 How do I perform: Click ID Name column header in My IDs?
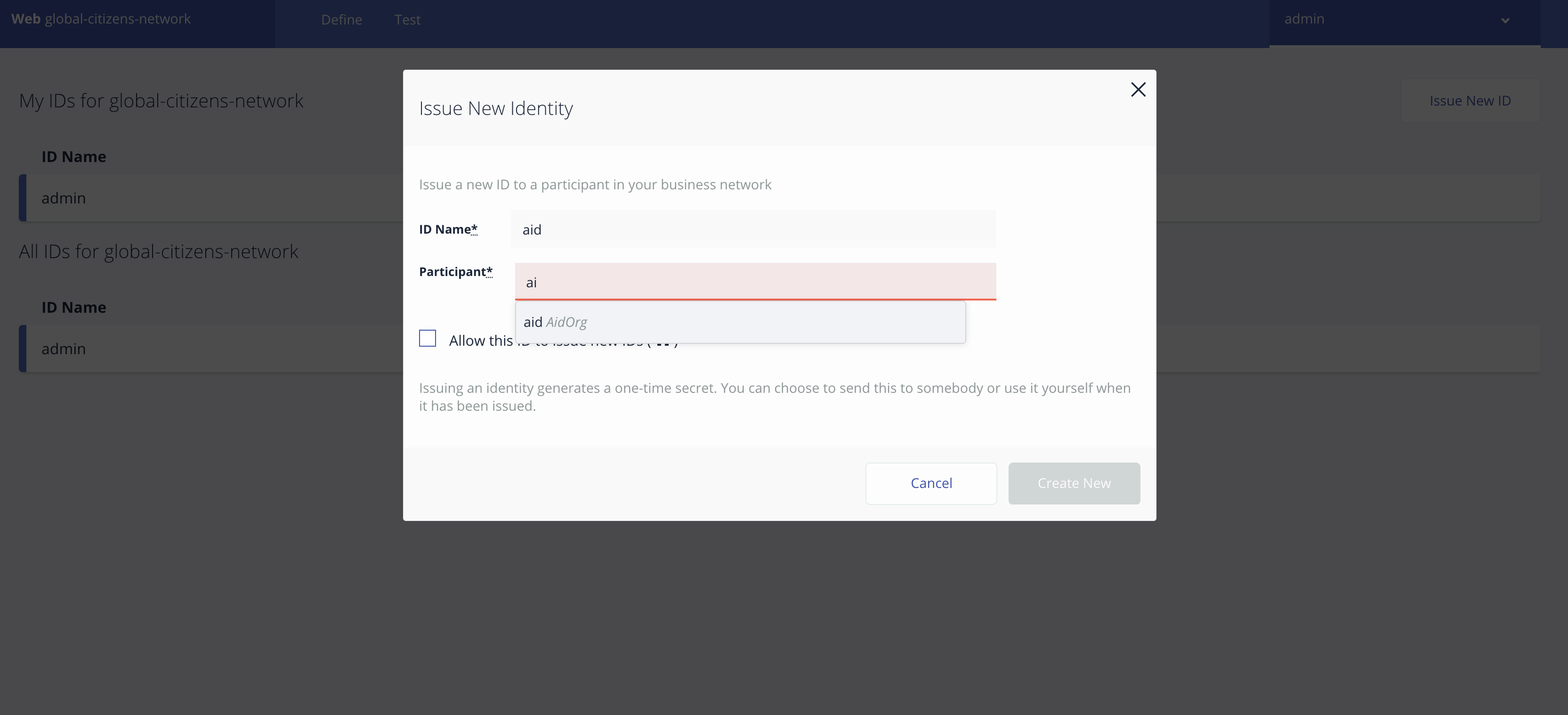coord(73,157)
